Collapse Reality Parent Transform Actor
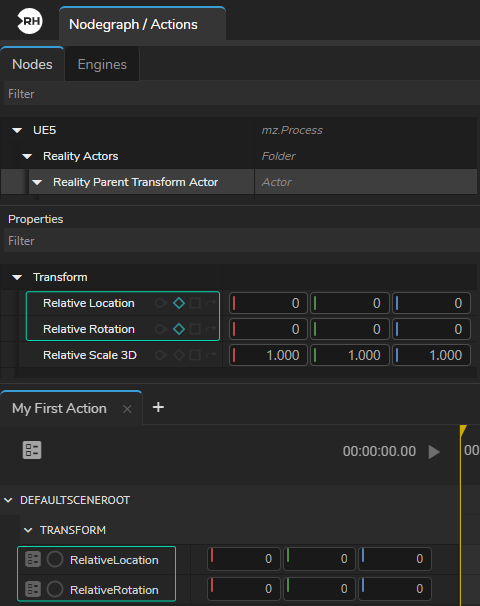 click(37, 182)
